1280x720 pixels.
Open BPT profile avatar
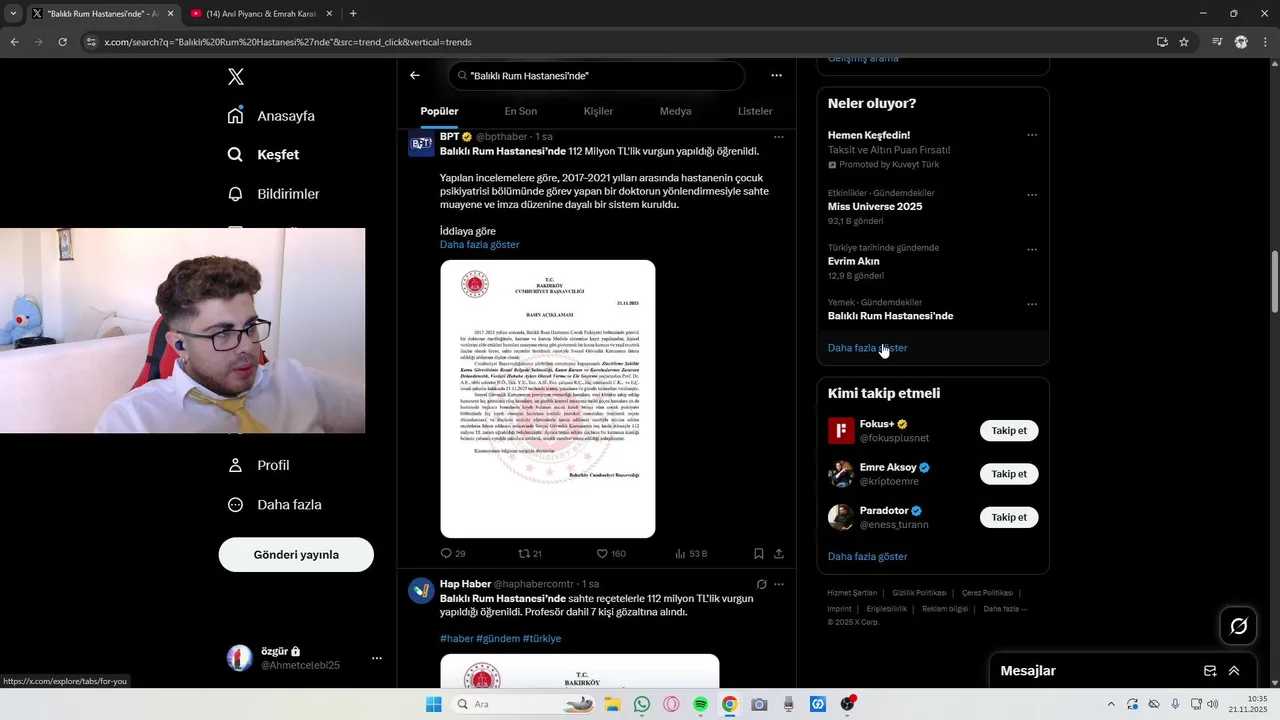click(421, 144)
